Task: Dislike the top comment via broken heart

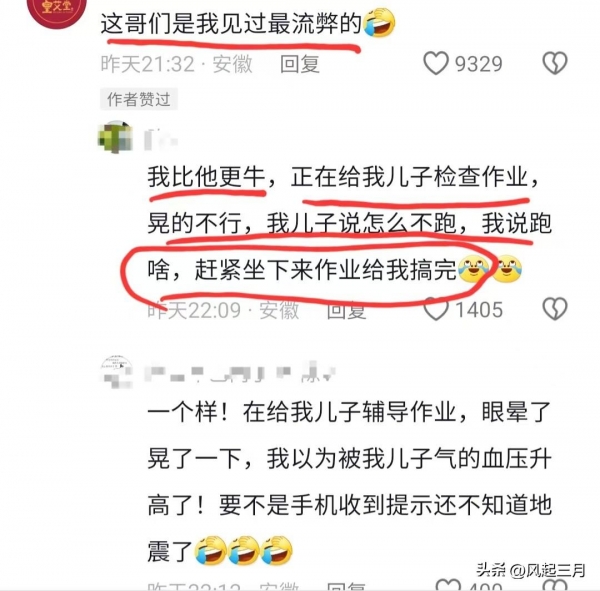Action: point(555,63)
